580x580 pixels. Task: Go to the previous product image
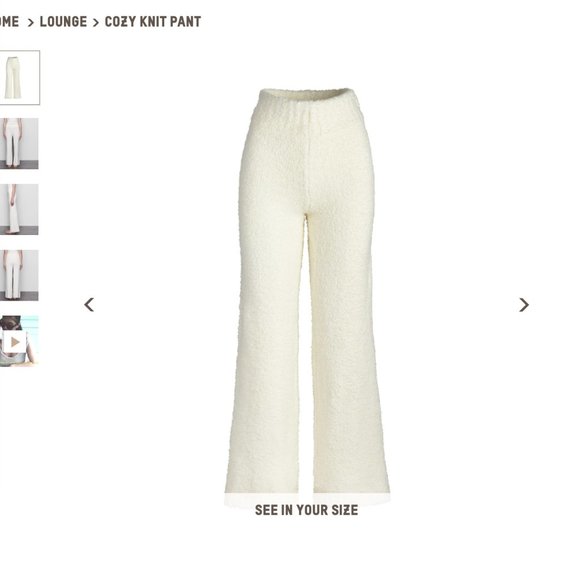[x=89, y=305]
